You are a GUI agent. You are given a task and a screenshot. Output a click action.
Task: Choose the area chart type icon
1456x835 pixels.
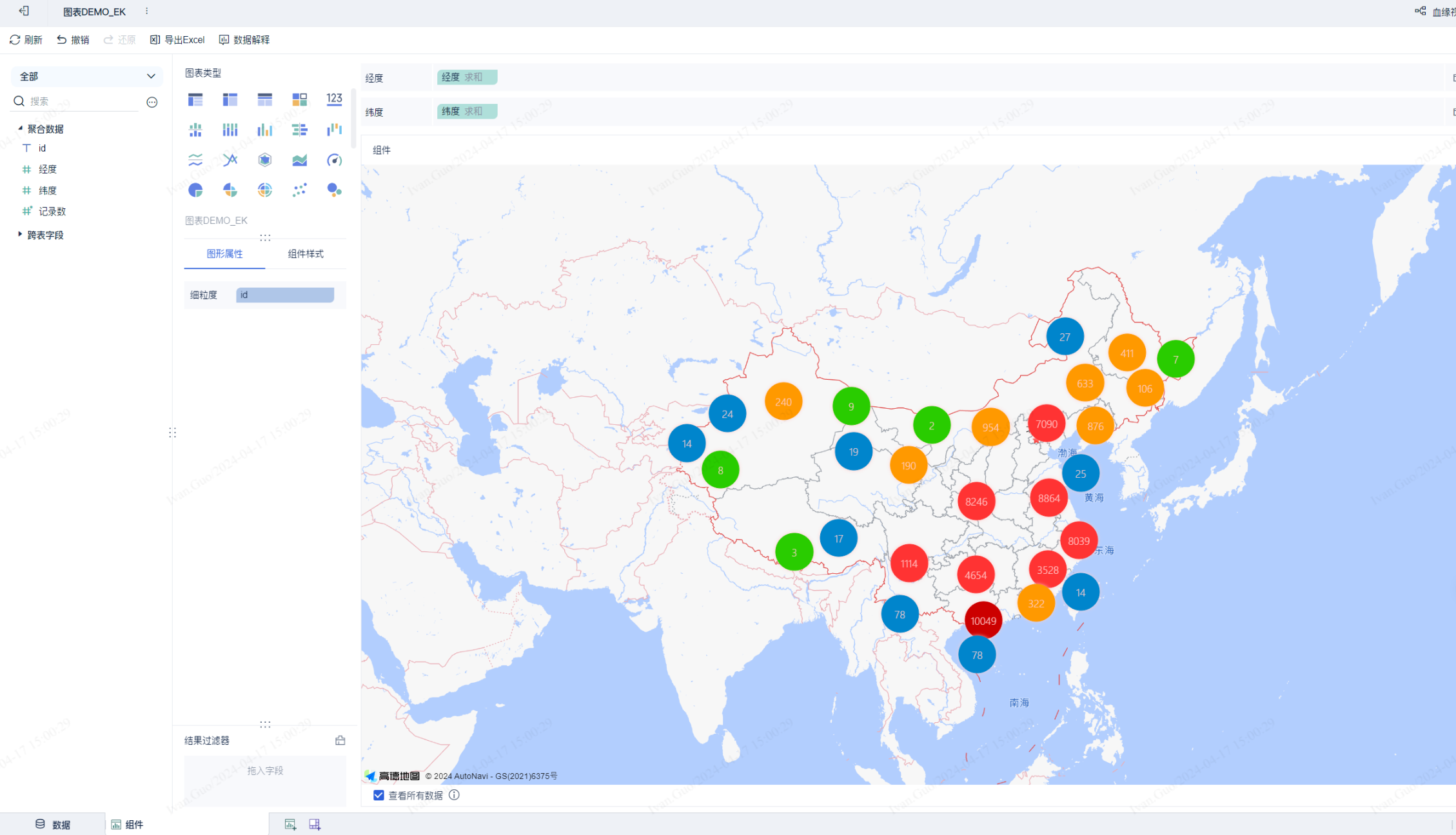click(x=299, y=160)
